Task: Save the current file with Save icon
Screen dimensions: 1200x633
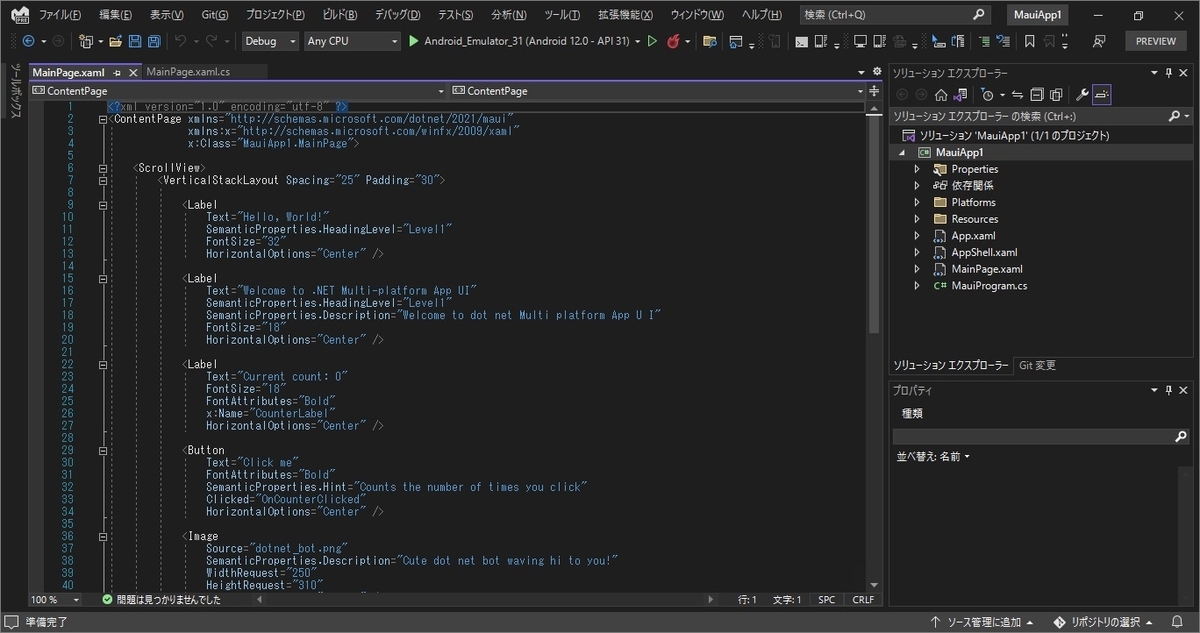Action: (x=135, y=41)
